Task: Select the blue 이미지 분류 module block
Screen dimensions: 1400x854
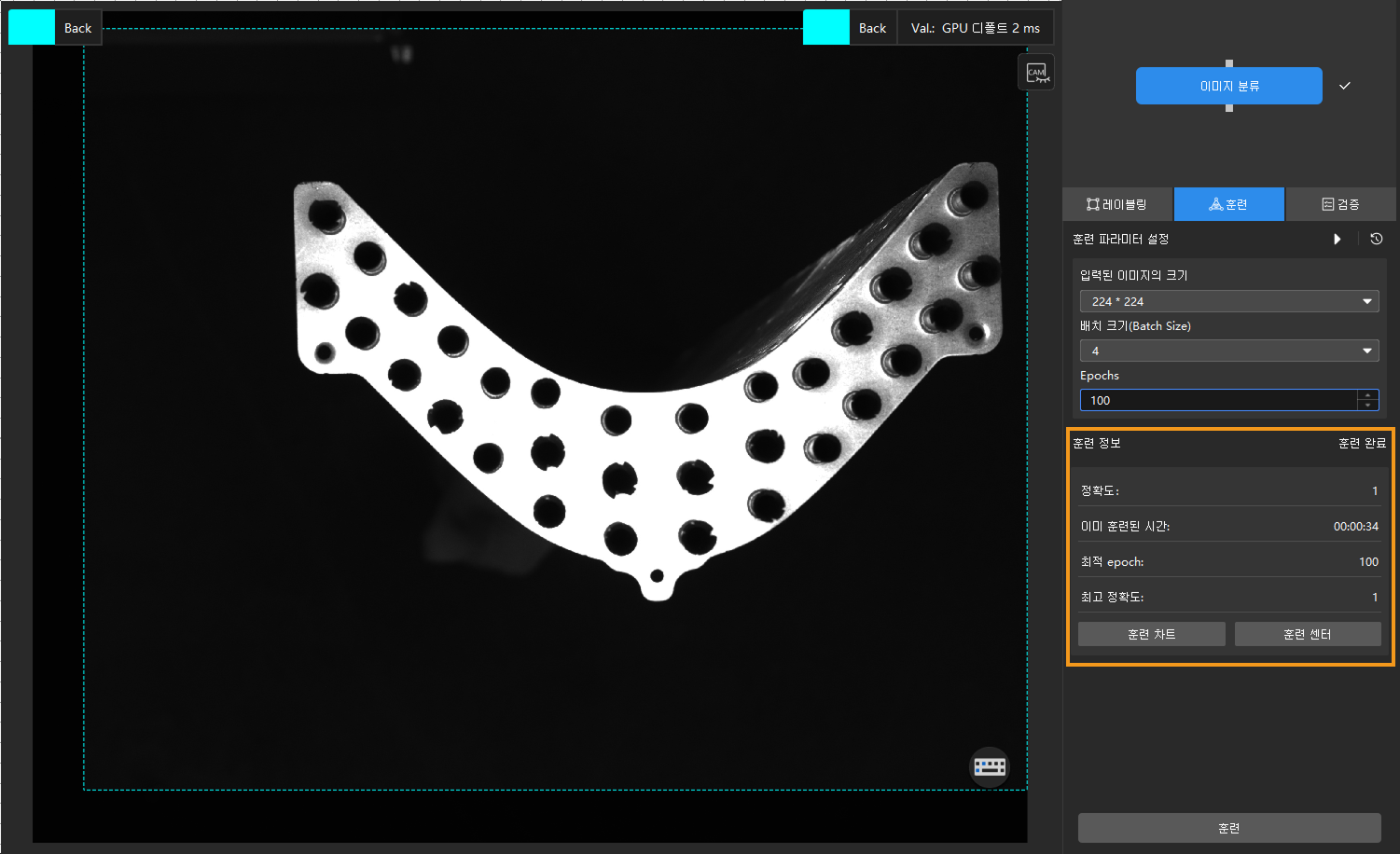Action: click(x=1228, y=86)
